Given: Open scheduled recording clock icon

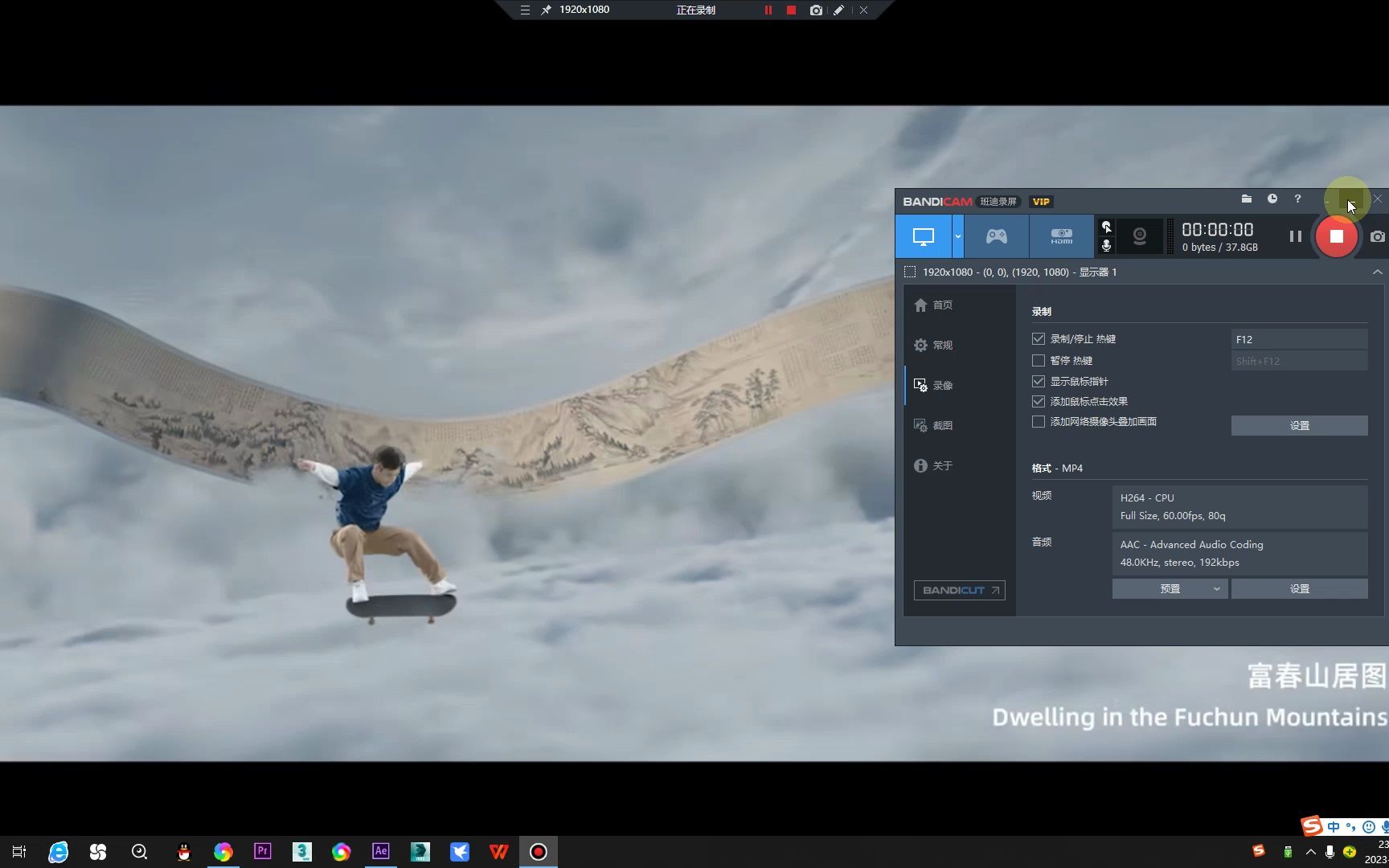Looking at the screenshot, I should point(1272,199).
